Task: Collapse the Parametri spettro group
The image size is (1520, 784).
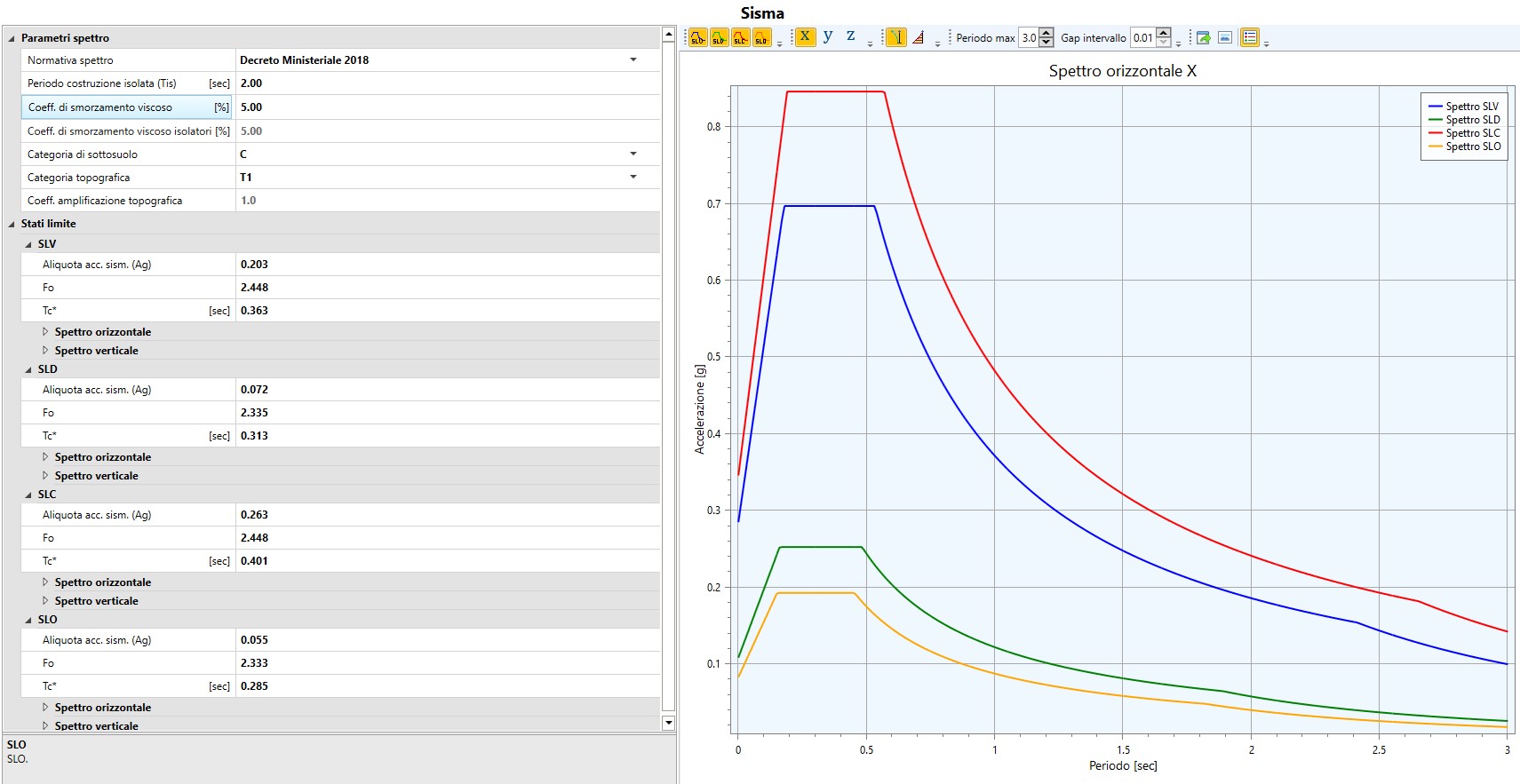Action: point(12,38)
